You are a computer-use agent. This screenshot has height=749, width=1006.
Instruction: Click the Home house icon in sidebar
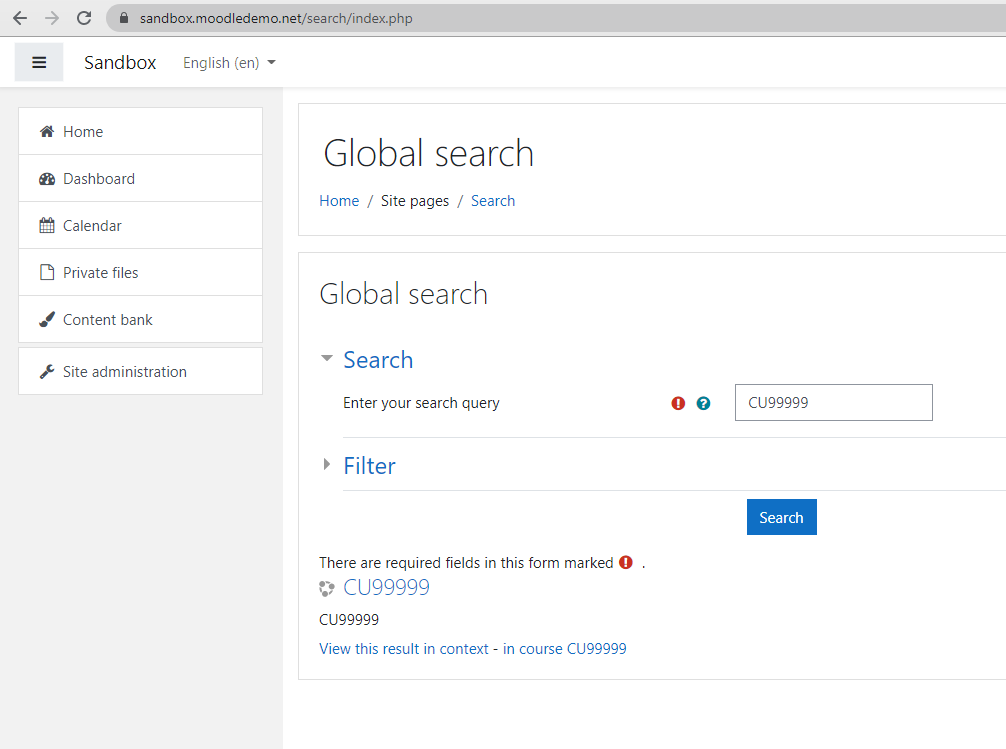(x=47, y=132)
